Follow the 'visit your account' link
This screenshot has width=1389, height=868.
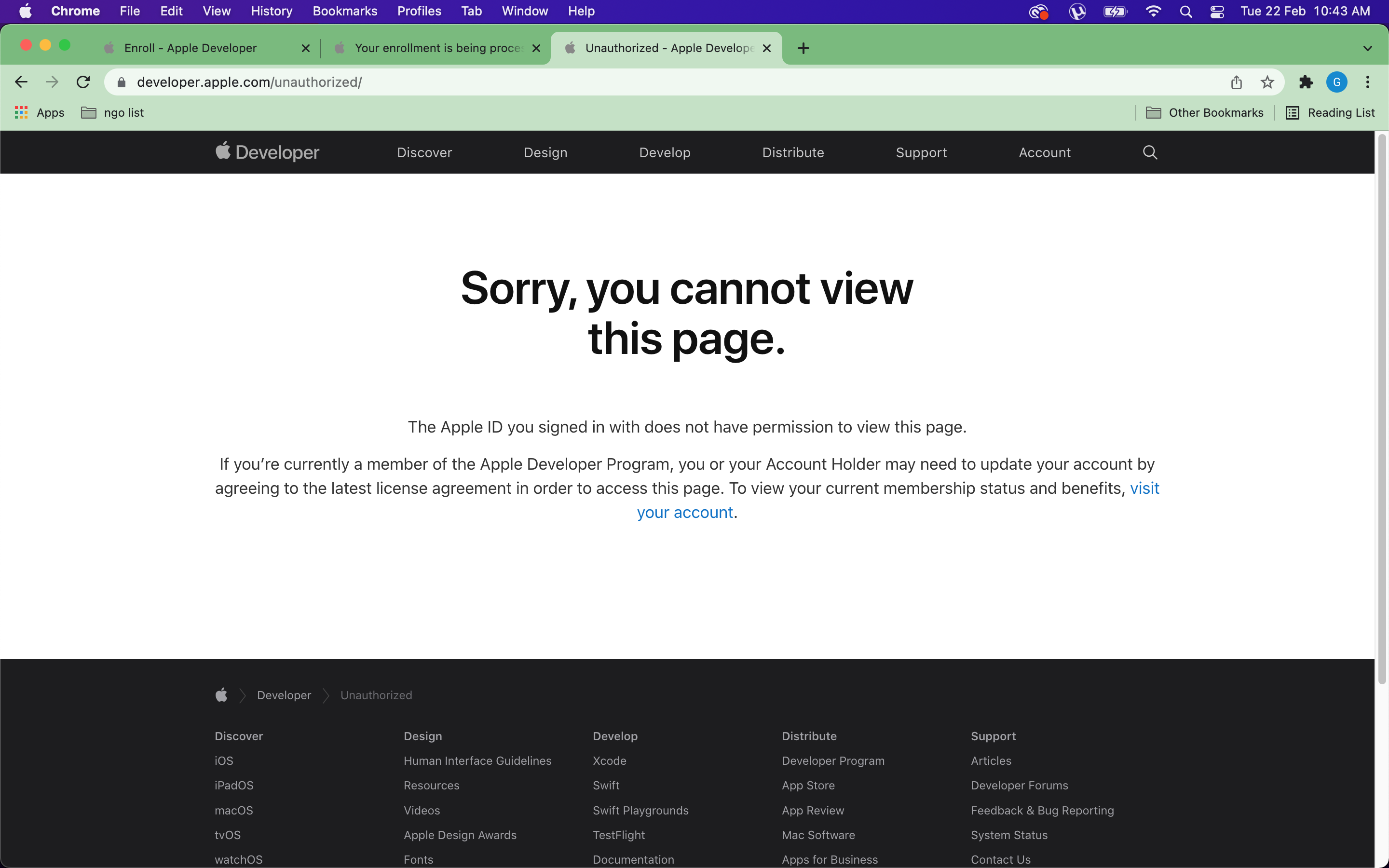coord(685,512)
